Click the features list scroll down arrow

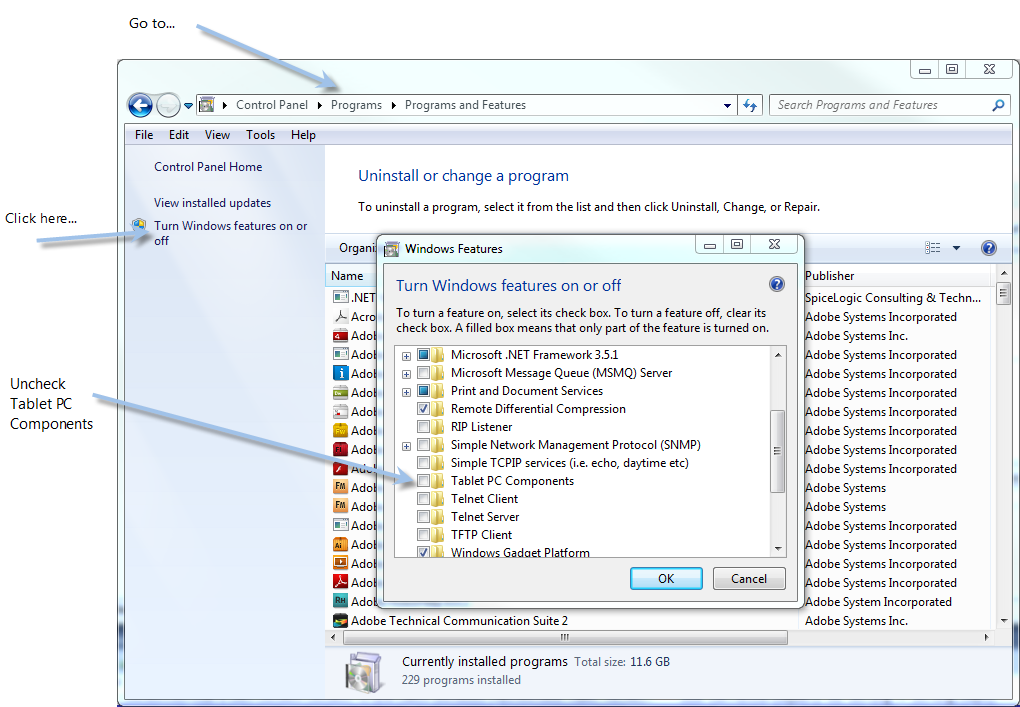pos(778,549)
